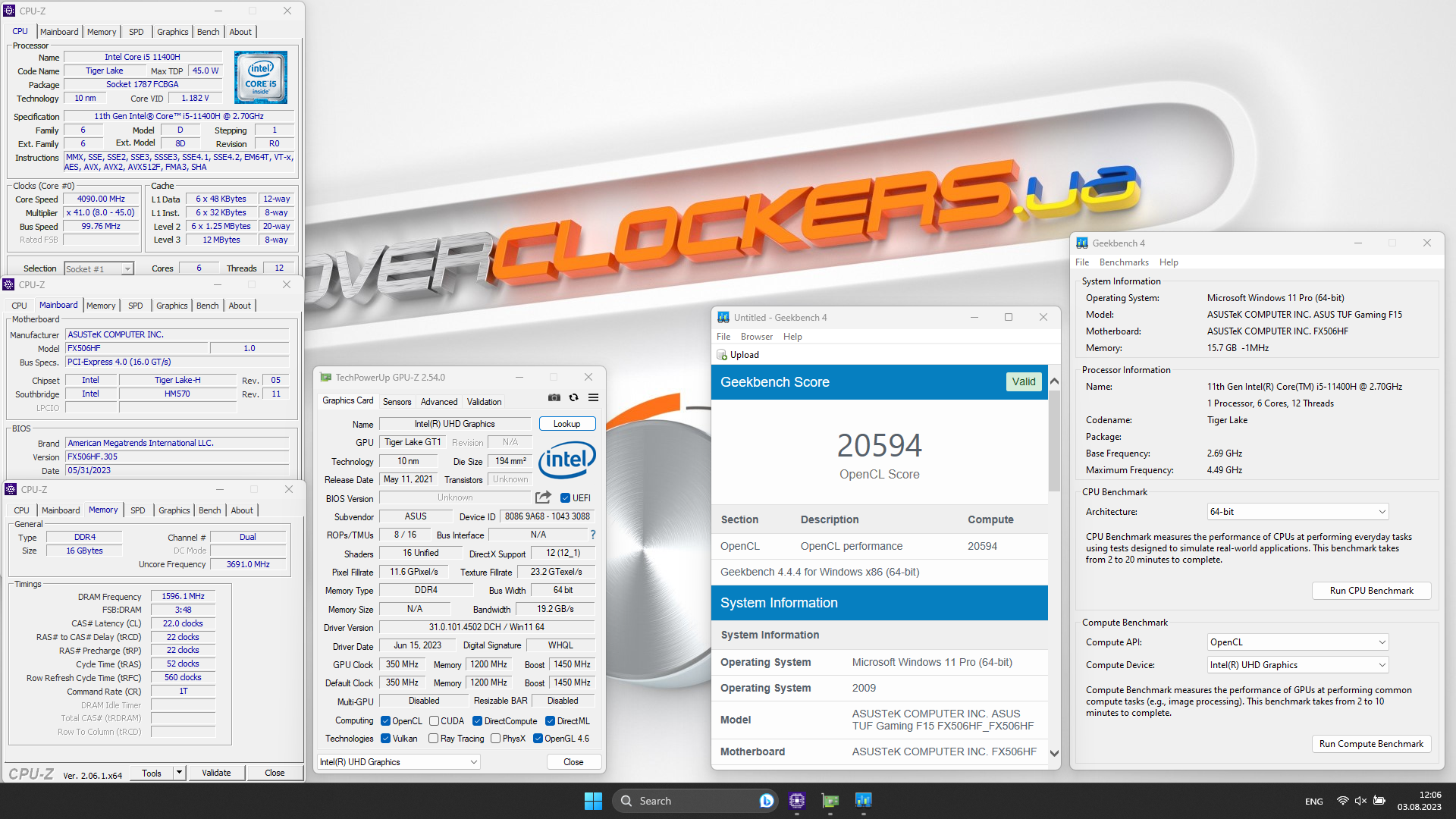Screen dimensions: 1456x819
Task: Click GPU-Z title bar app icon
Action: 326,377
